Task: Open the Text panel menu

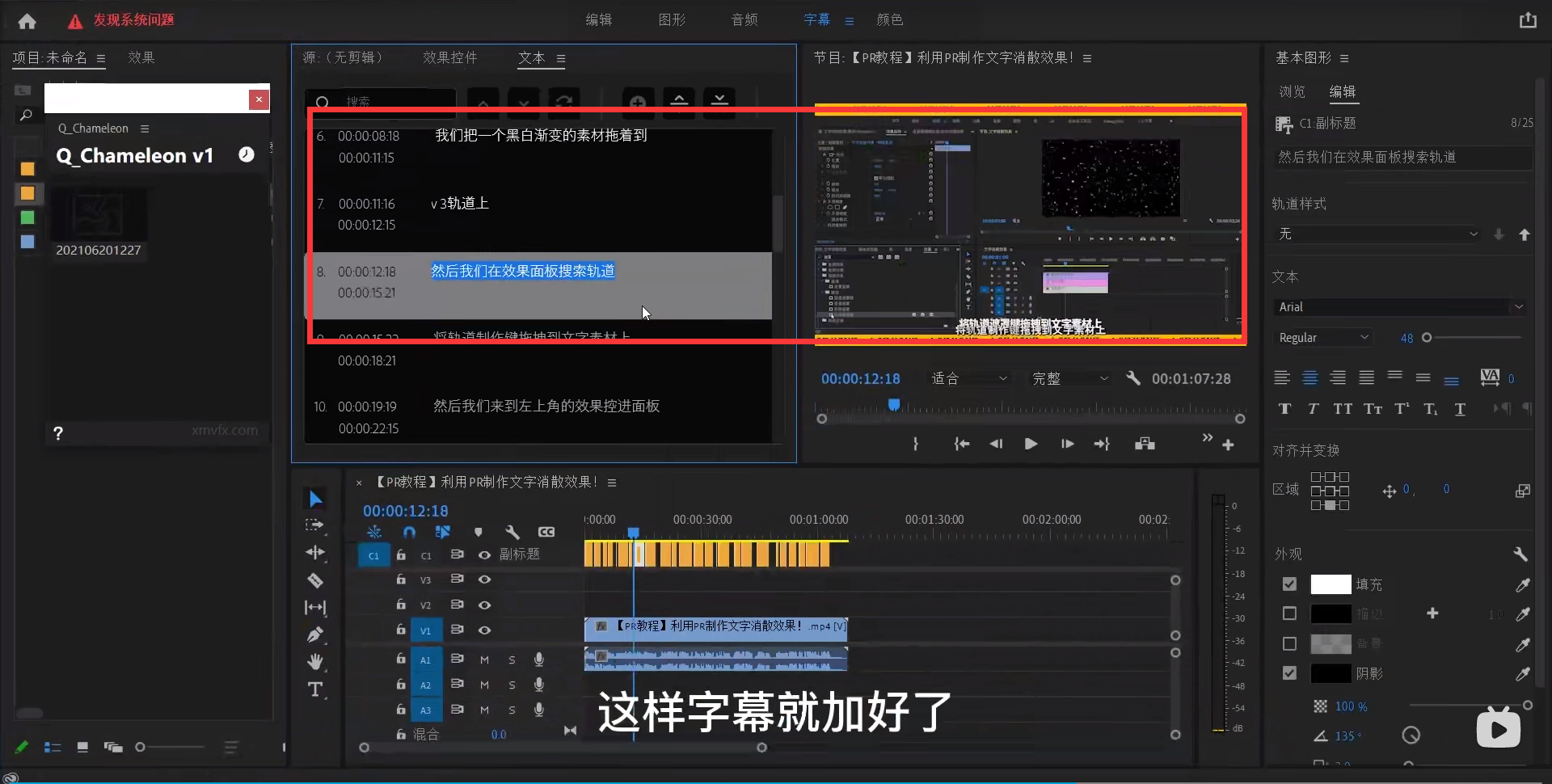Action: point(561,58)
